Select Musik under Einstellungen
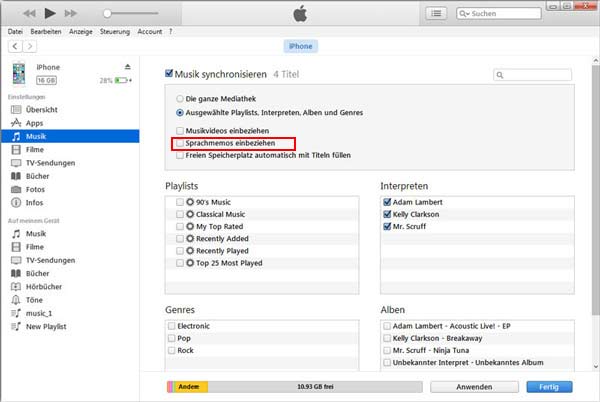The width and height of the screenshot is (600, 402). click(x=70, y=137)
